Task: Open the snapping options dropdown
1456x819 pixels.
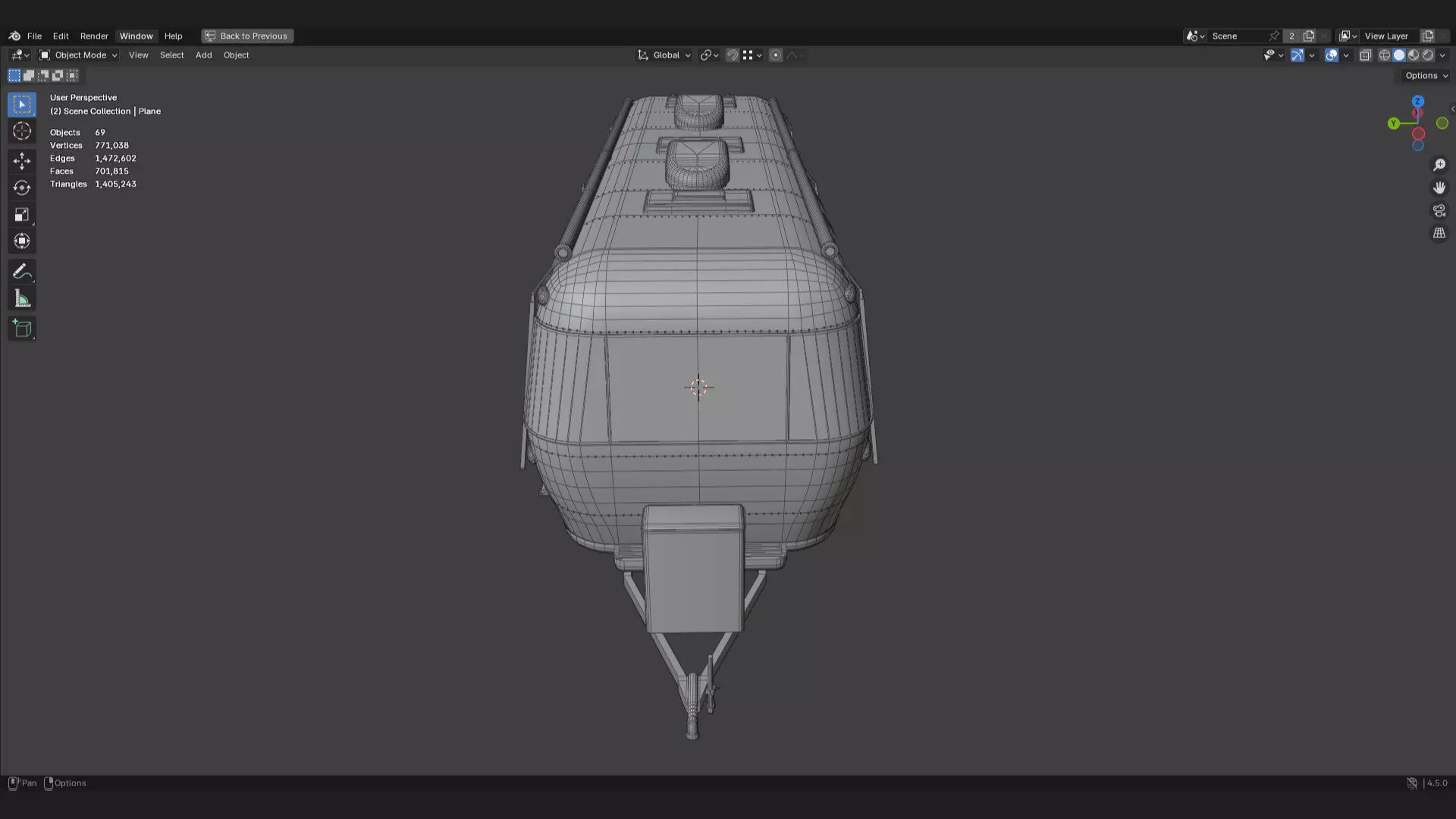Action: 752,55
